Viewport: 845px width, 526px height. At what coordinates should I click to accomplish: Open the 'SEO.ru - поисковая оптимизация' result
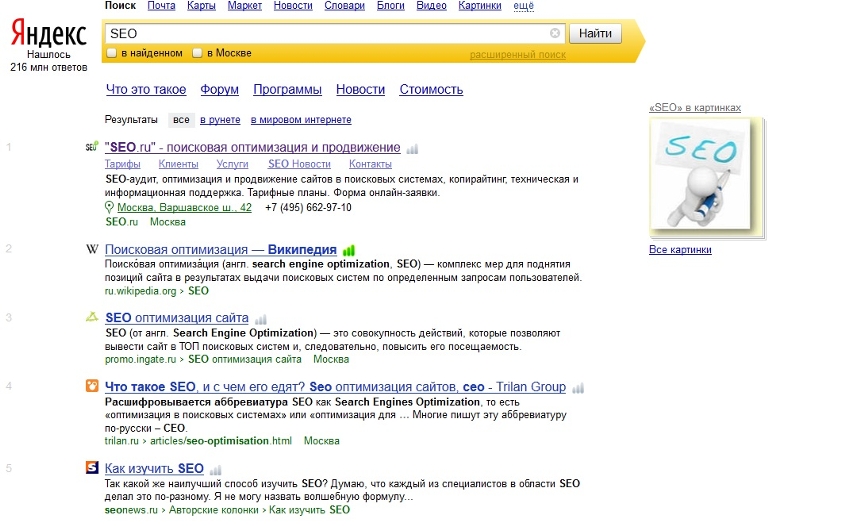pyautogui.click(x=253, y=147)
